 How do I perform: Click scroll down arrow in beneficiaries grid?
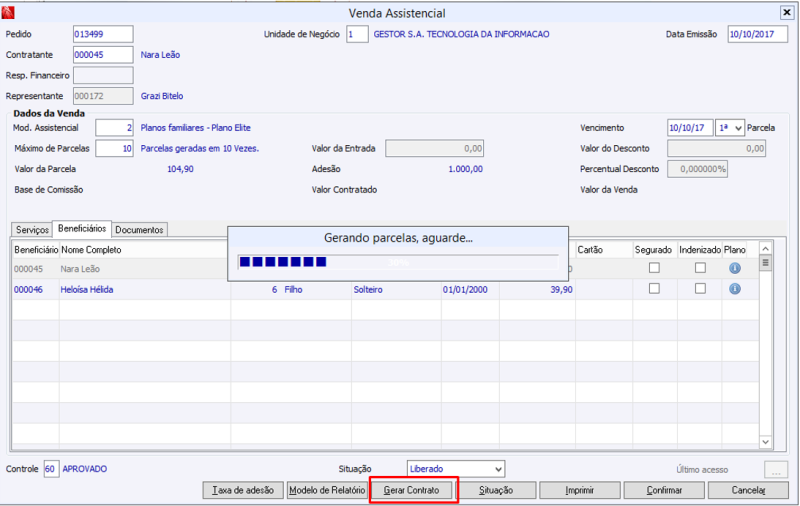[x=765, y=442]
